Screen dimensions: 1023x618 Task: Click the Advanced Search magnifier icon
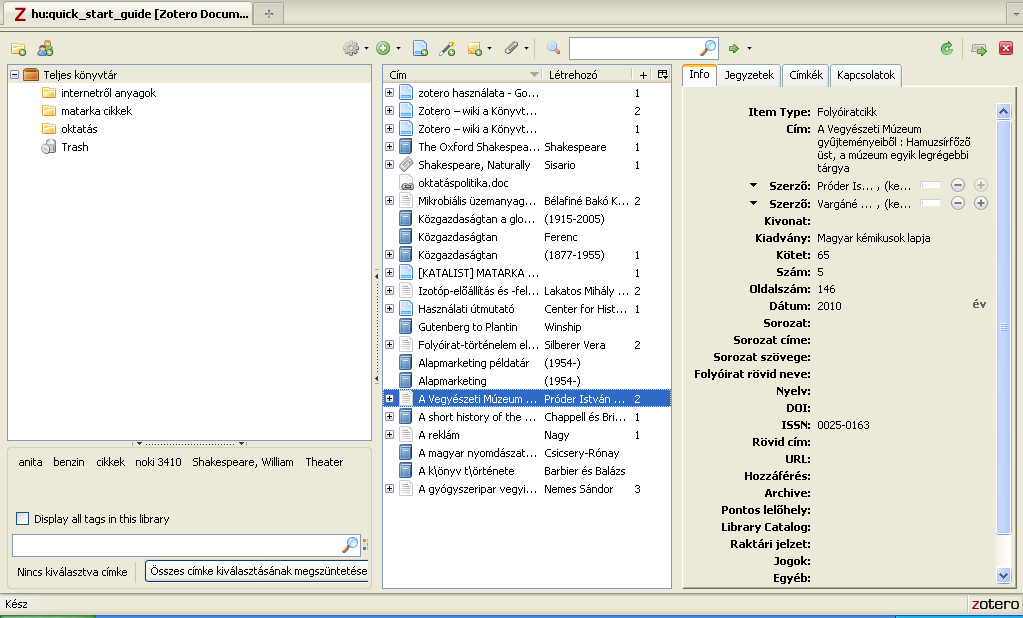[x=553, y=48]
